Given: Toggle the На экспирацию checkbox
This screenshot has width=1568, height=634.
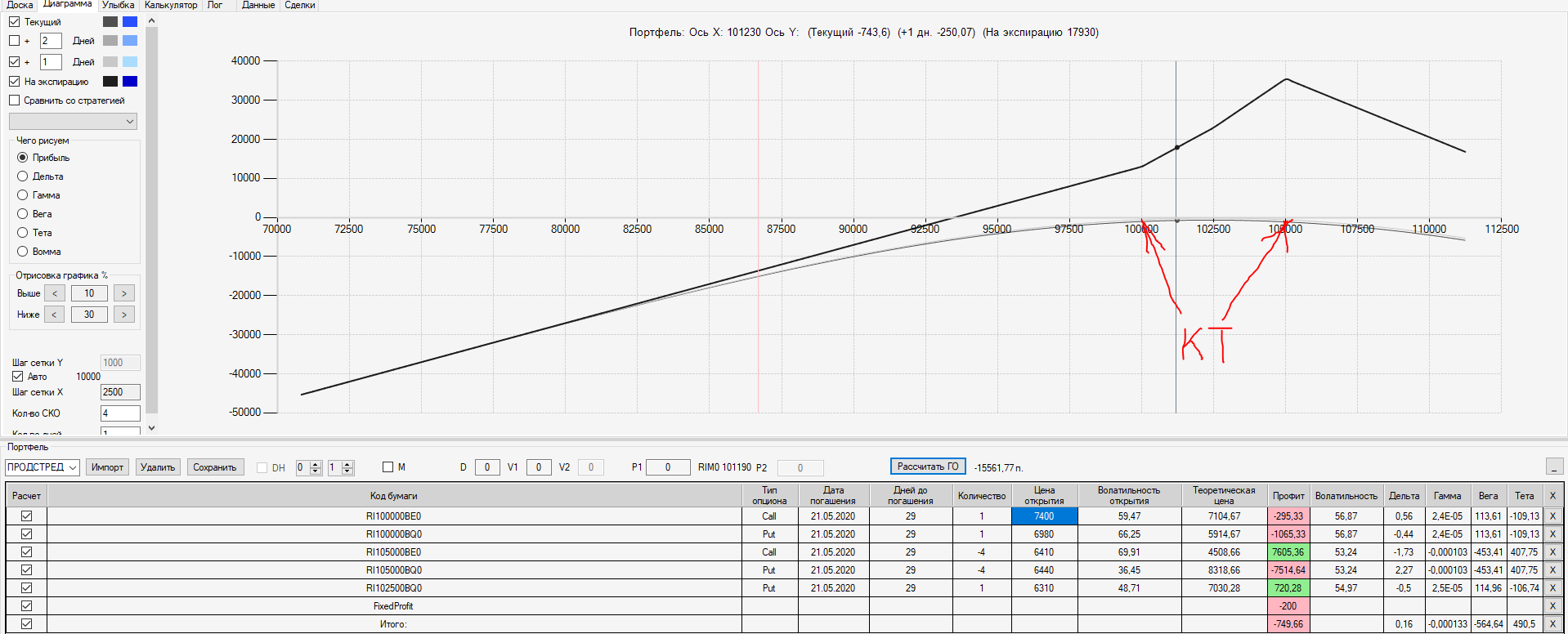Looking at the screenshot, I should [x=14, y=82].
